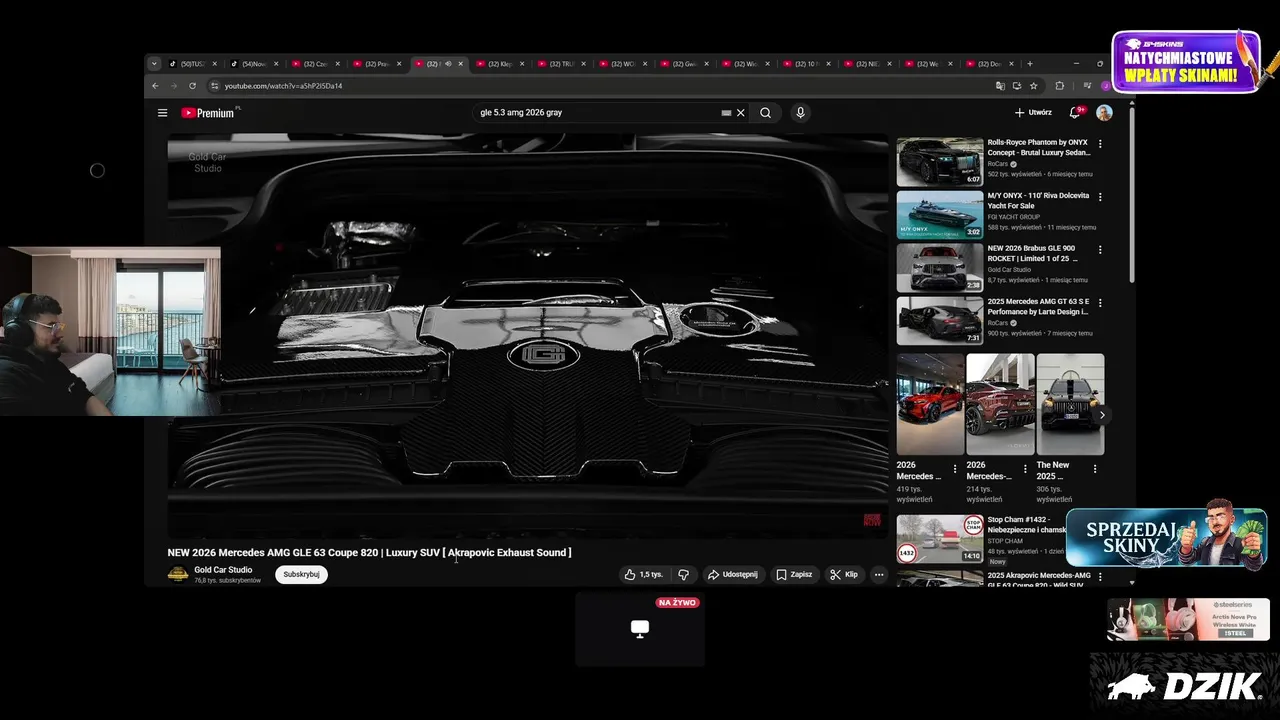Start voice search with the microphone icon

point(800,113)
